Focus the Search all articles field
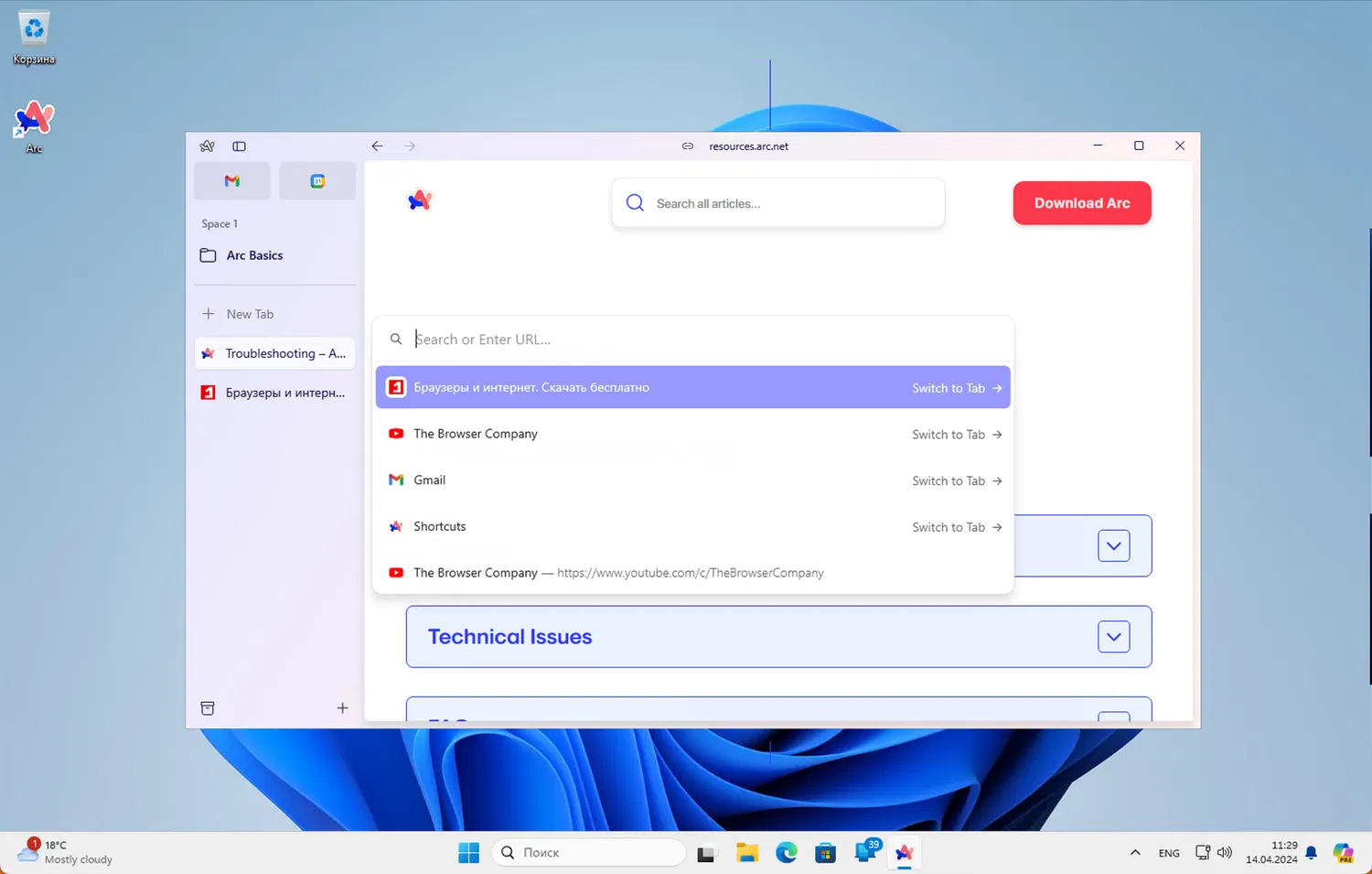Image resolution: width=1372 pixels, height=874 pixels. tap(778, 203)
